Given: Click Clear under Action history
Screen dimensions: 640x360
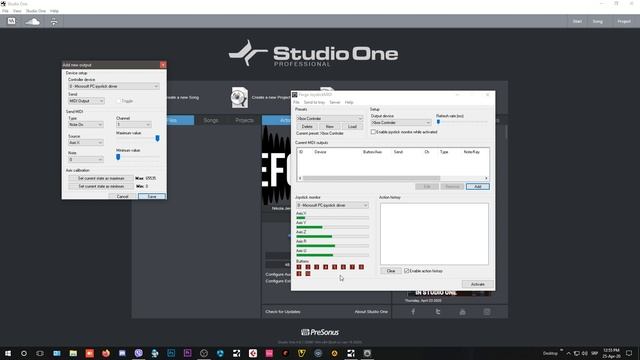Looking at the screenshot, I should tap(391, 271).
